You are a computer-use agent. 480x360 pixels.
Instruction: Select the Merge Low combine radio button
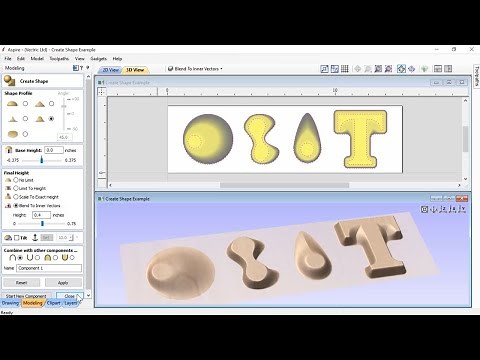pyautogui.click(x=72, y=258)
